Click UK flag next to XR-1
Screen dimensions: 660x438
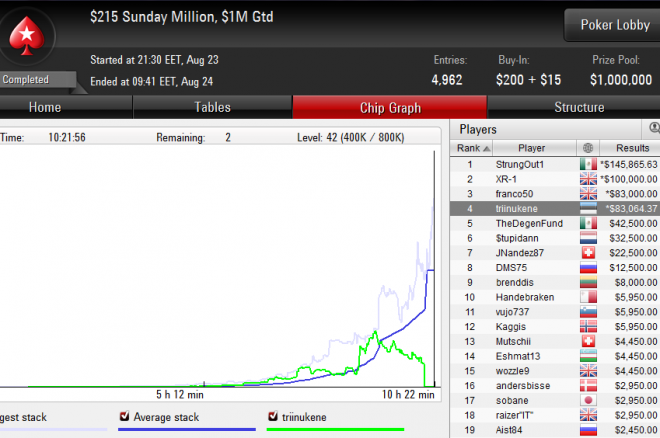[588, 179]
